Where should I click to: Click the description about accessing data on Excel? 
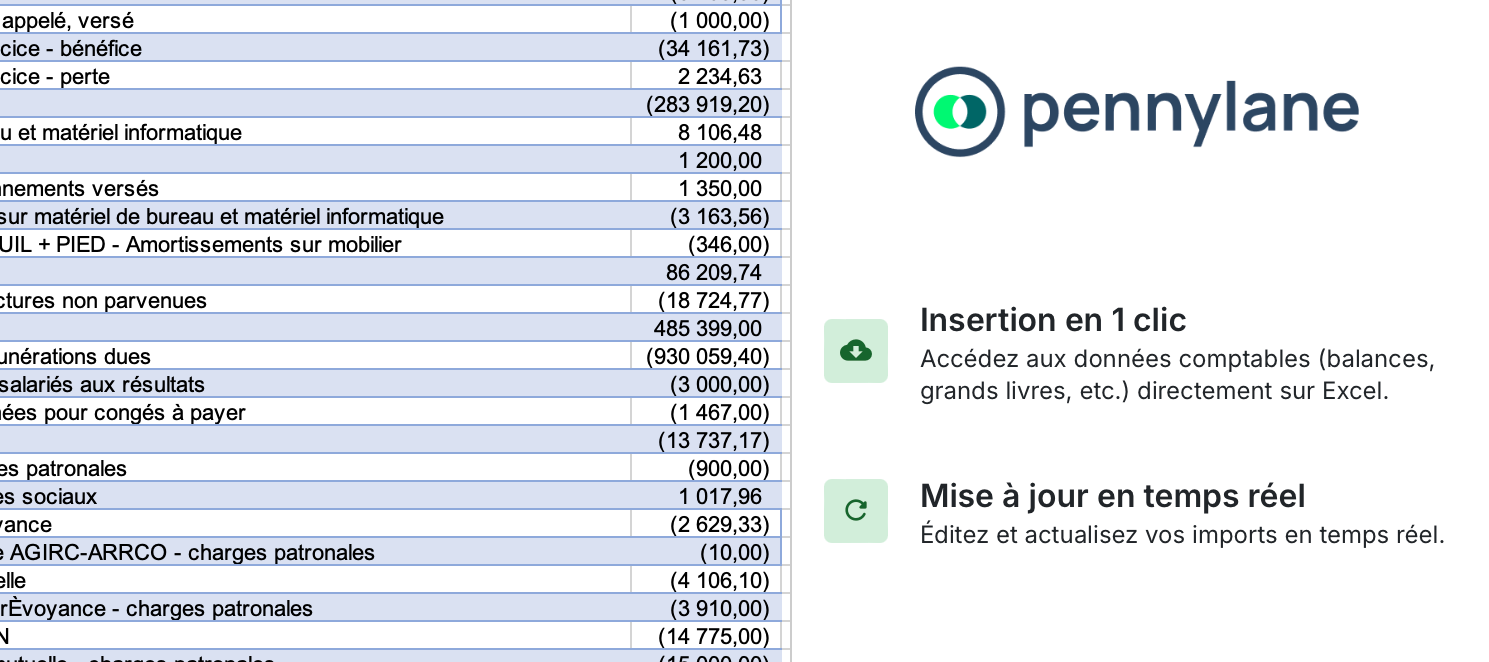click(x=1177, y=375)
